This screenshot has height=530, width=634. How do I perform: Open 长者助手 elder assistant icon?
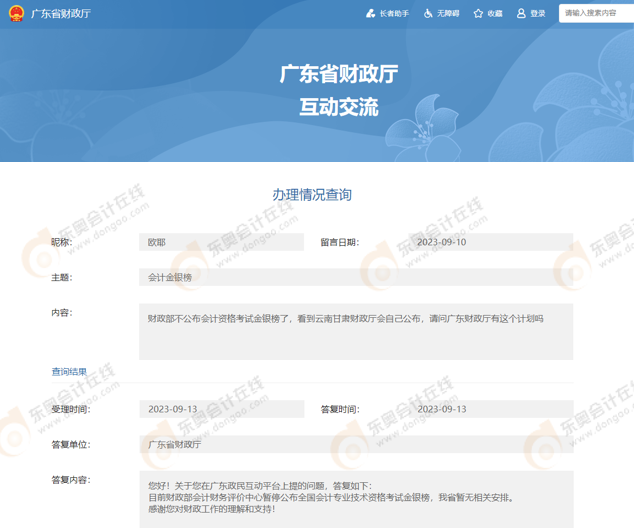point(371,14)
